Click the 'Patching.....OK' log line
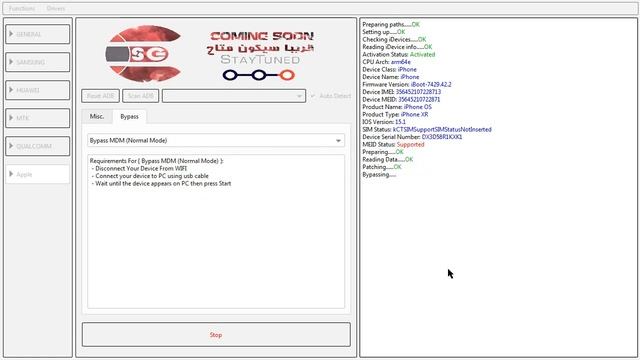Viewport: 640px width, 360px height. pyautogui.click(x=382, y=167)
